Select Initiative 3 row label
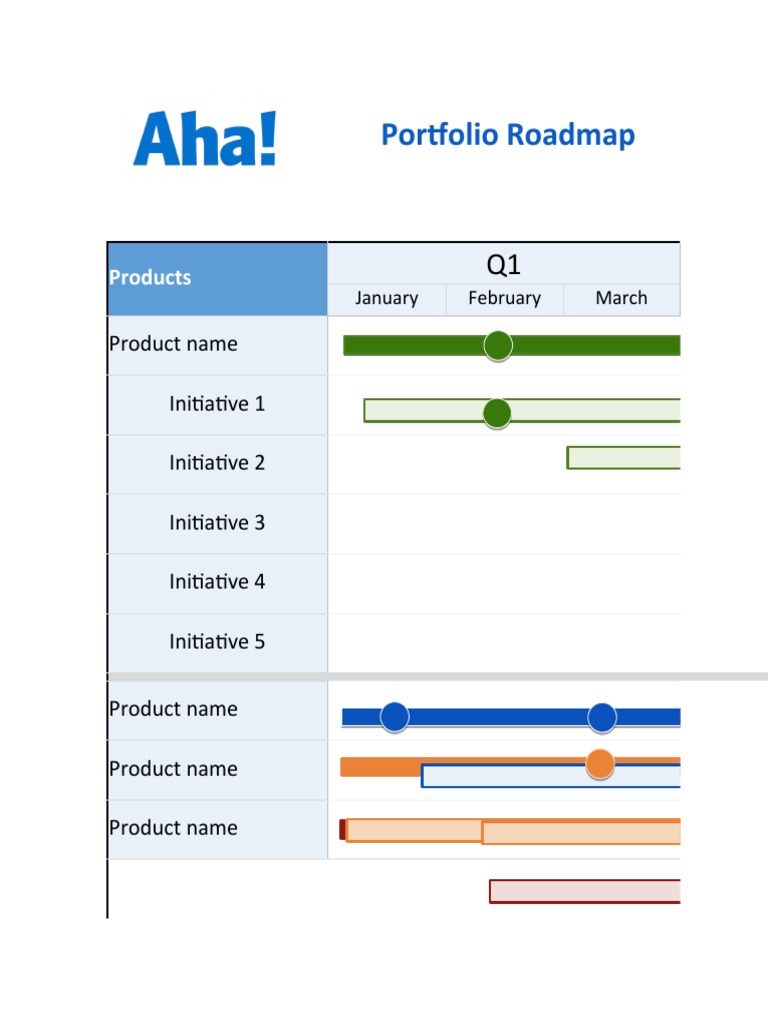The image size is (768, 1024). click(x=217, y=522)
